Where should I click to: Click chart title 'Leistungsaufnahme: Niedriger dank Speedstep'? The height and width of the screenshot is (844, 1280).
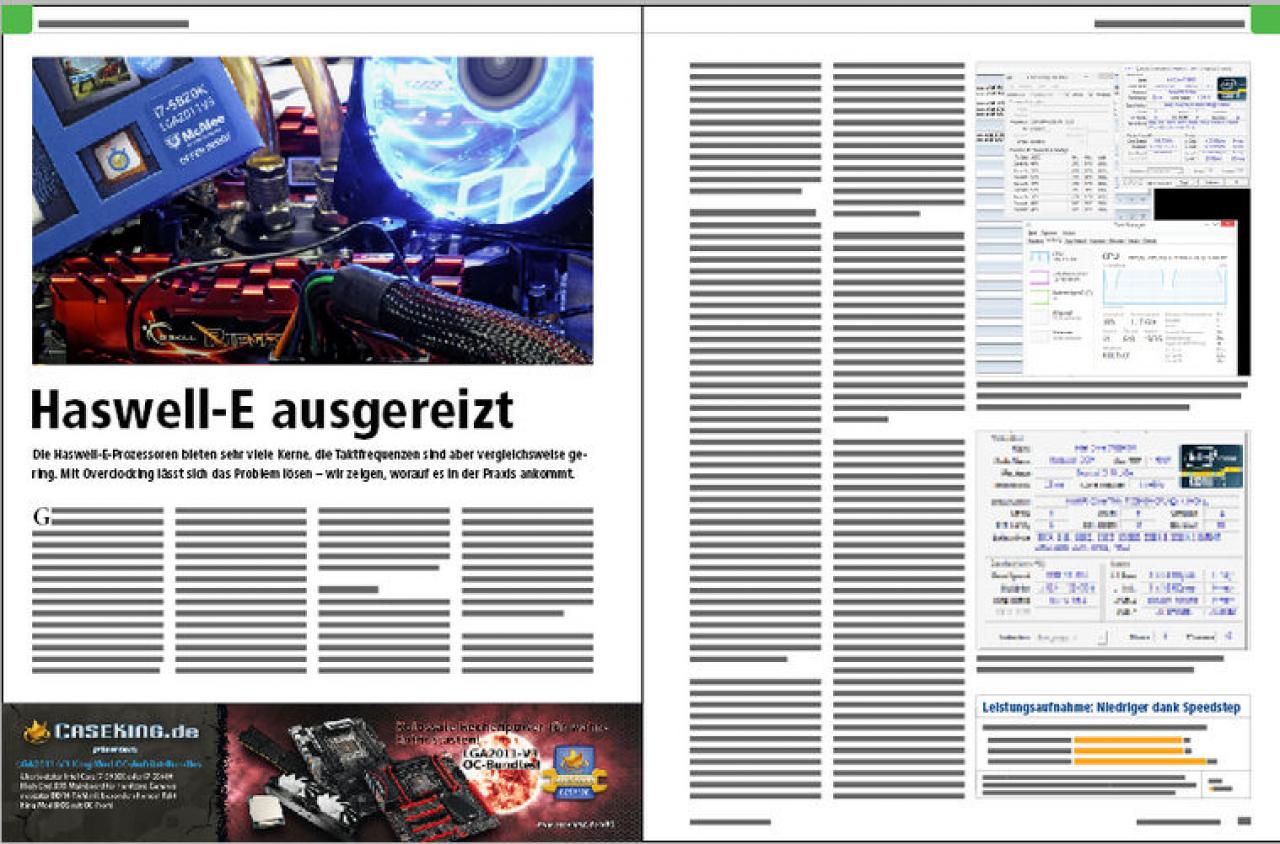[1111, 707]
